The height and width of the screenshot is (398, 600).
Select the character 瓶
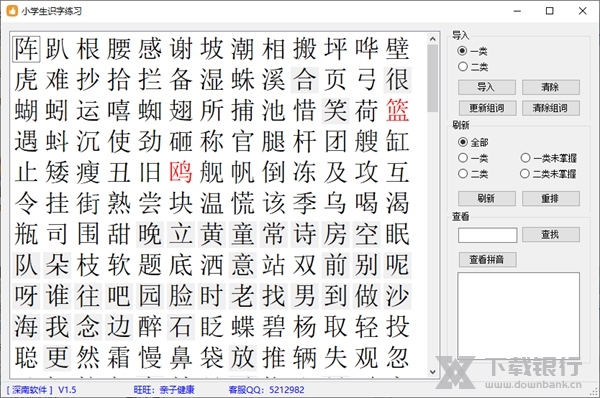point(26,234)
